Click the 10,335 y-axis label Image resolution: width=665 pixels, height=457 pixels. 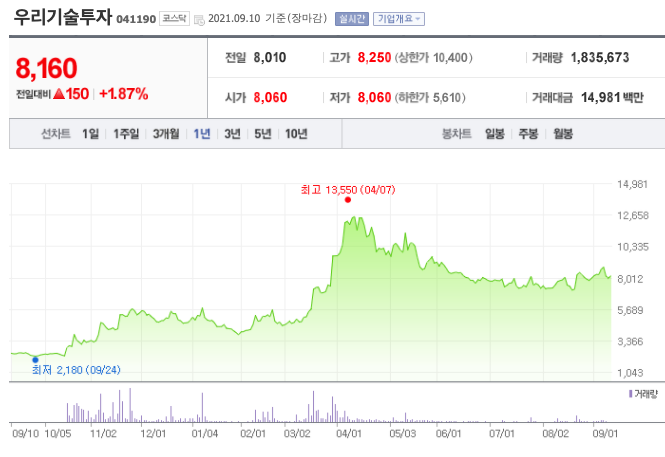[x=633, y=247]
